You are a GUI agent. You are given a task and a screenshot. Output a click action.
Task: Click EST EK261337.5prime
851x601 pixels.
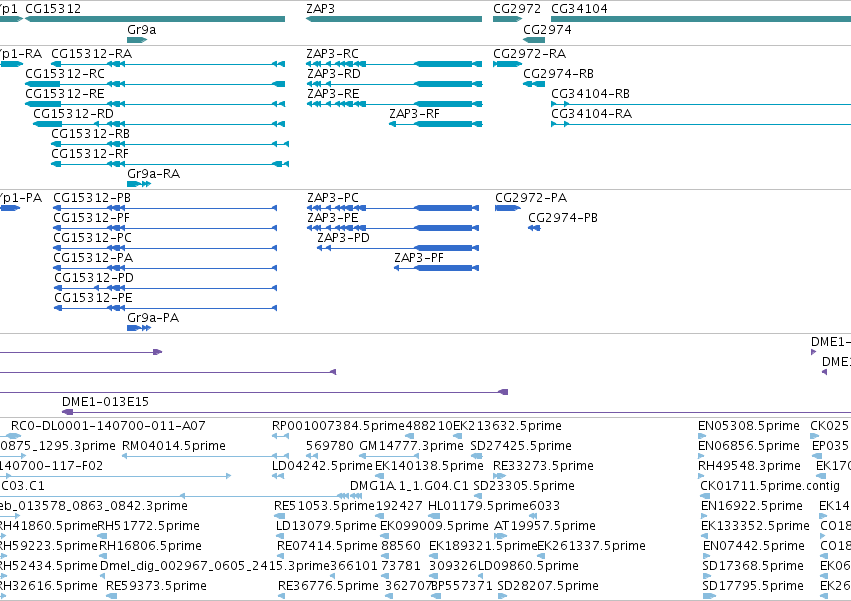click(x=592, y=546)
